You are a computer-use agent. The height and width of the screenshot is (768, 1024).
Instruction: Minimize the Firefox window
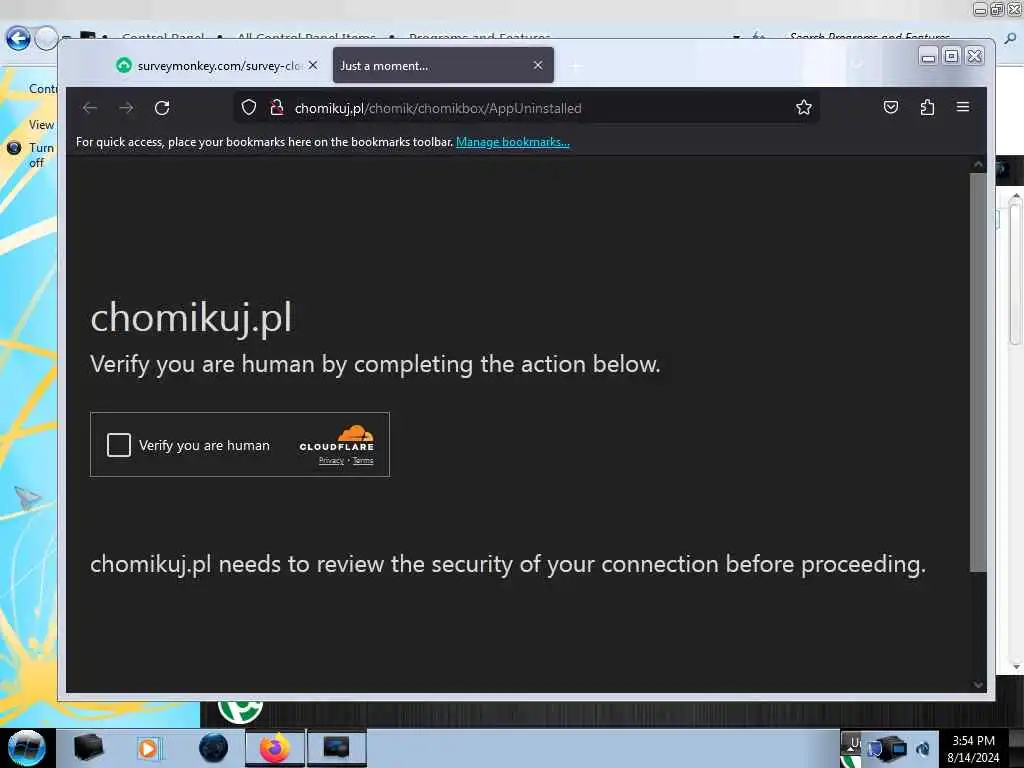928,57
